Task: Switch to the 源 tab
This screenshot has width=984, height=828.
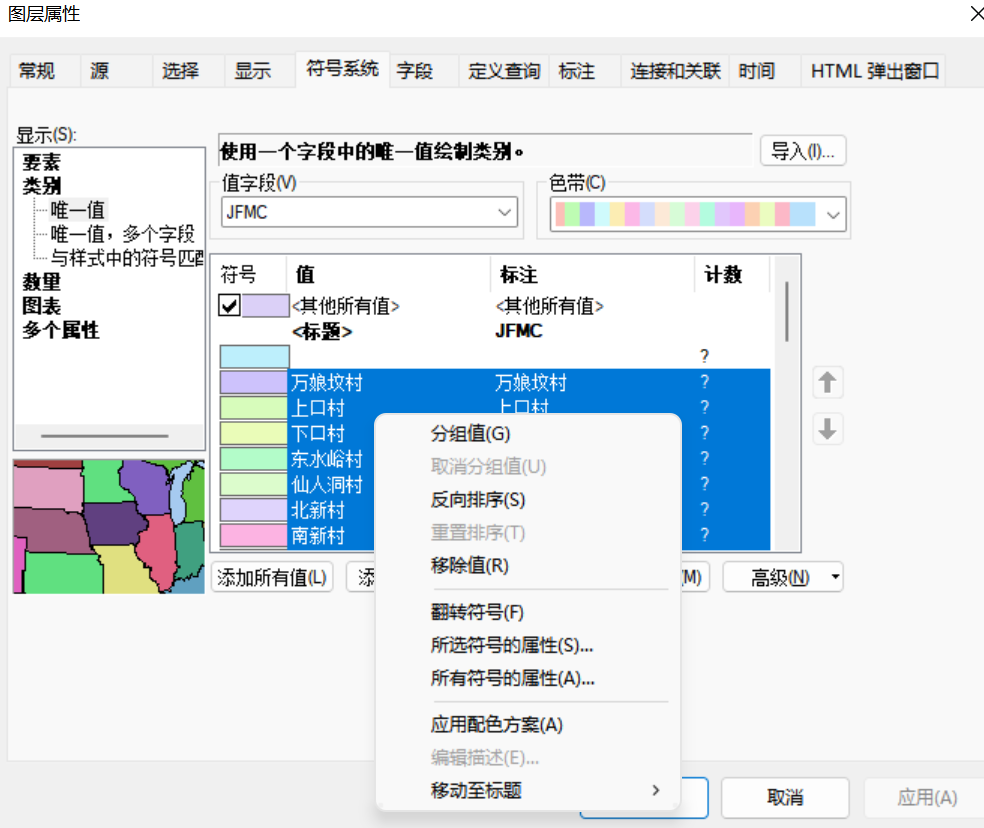Action: 100,71
